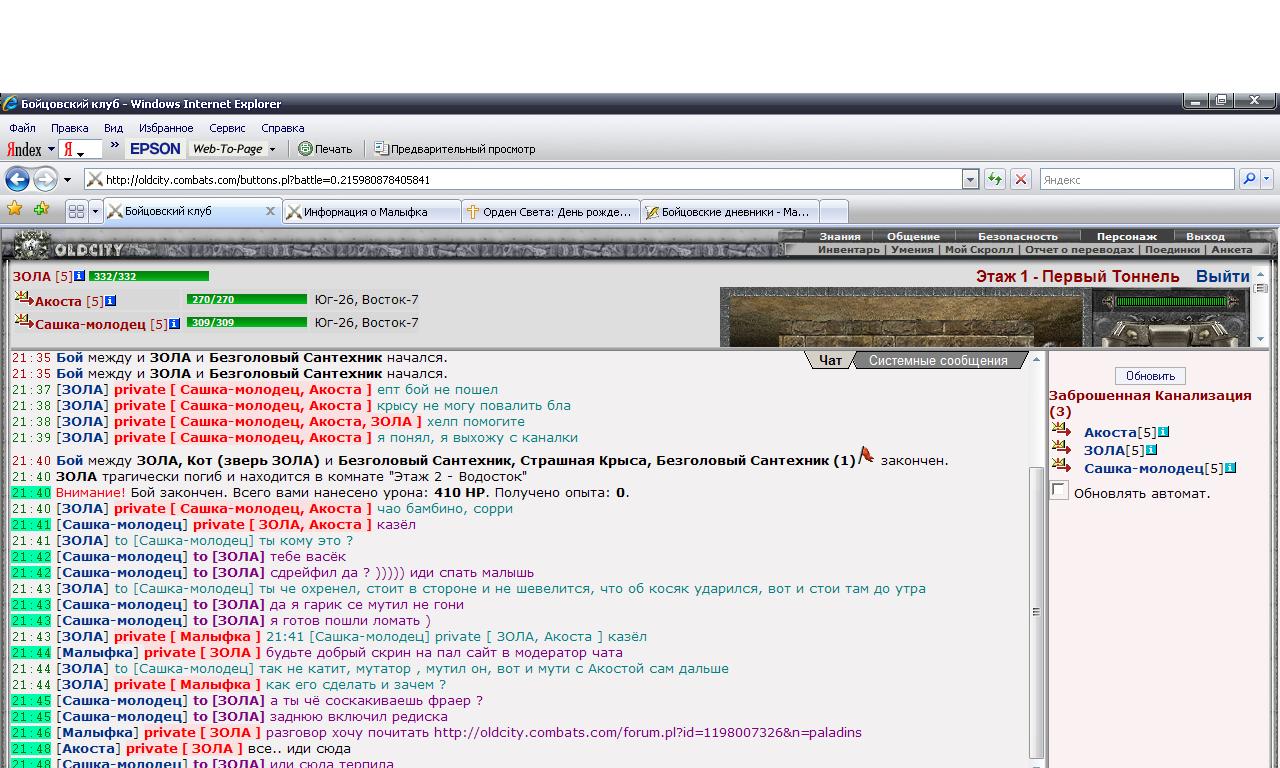Open the Знания game menu
1280x768 pixels.
click(x=839, y=237)
